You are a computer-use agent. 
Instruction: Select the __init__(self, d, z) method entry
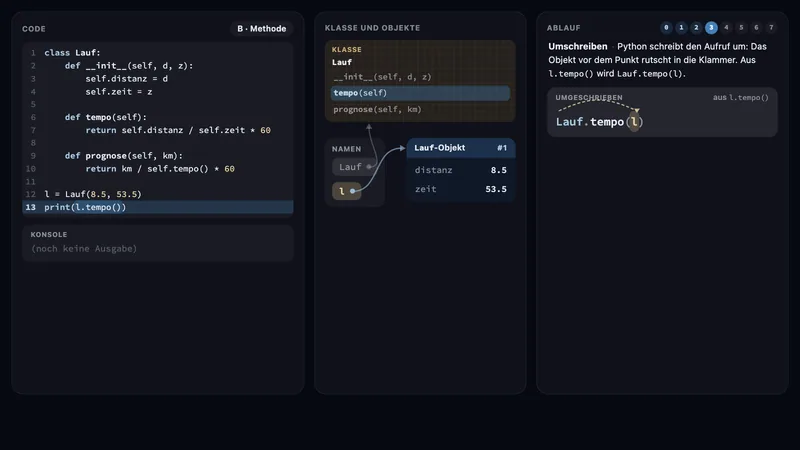[420, 77]
